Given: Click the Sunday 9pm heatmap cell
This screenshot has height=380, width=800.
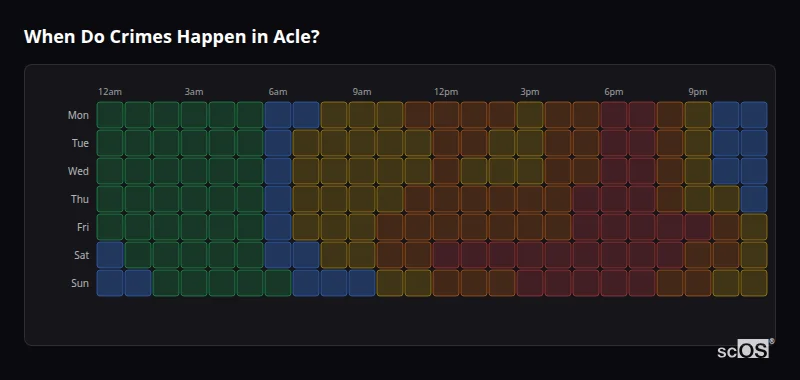Looking at the screenshot, I should pyautogui.click(x=698, y=283).
